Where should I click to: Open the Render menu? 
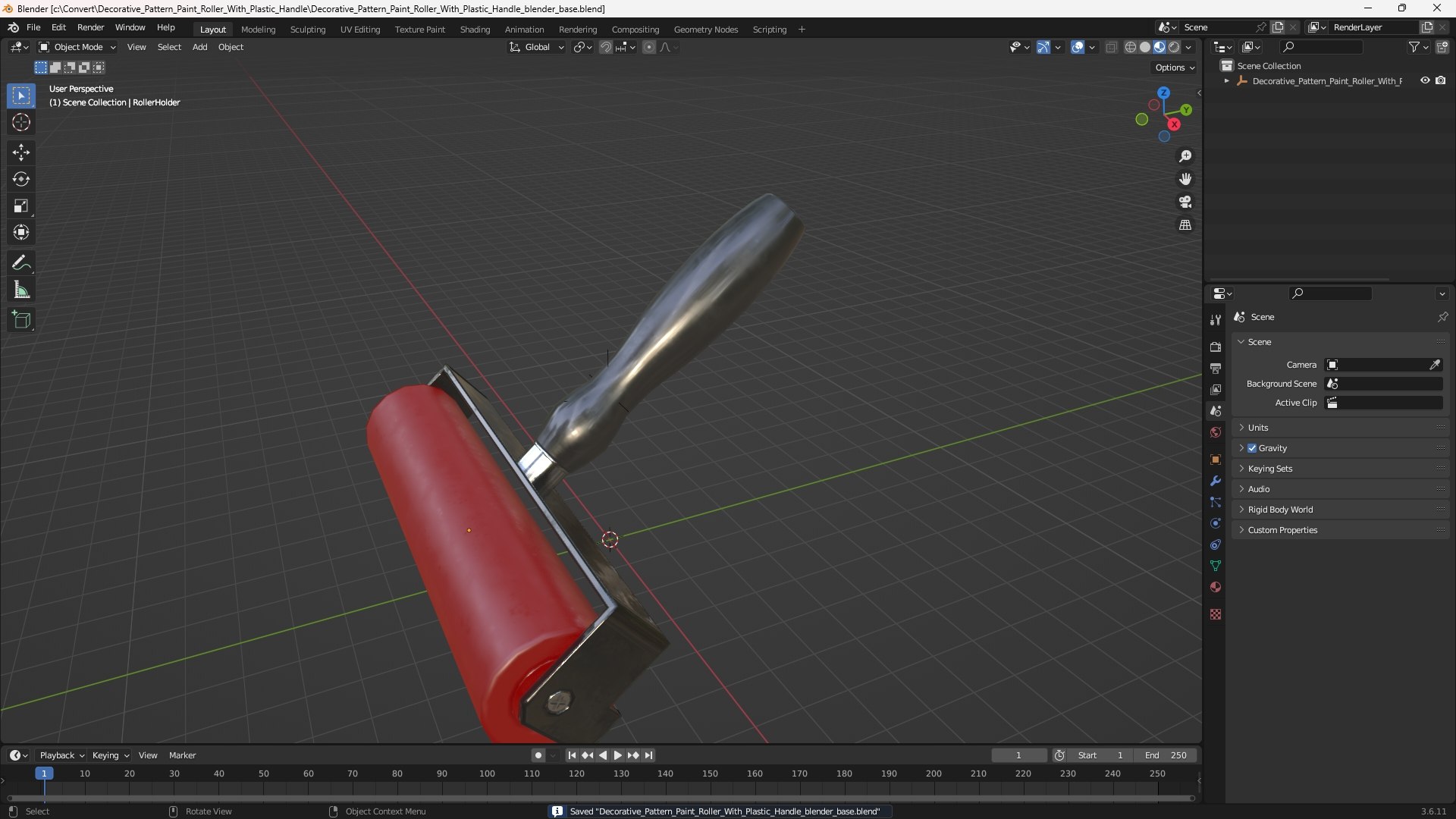(x=90, y=27)
